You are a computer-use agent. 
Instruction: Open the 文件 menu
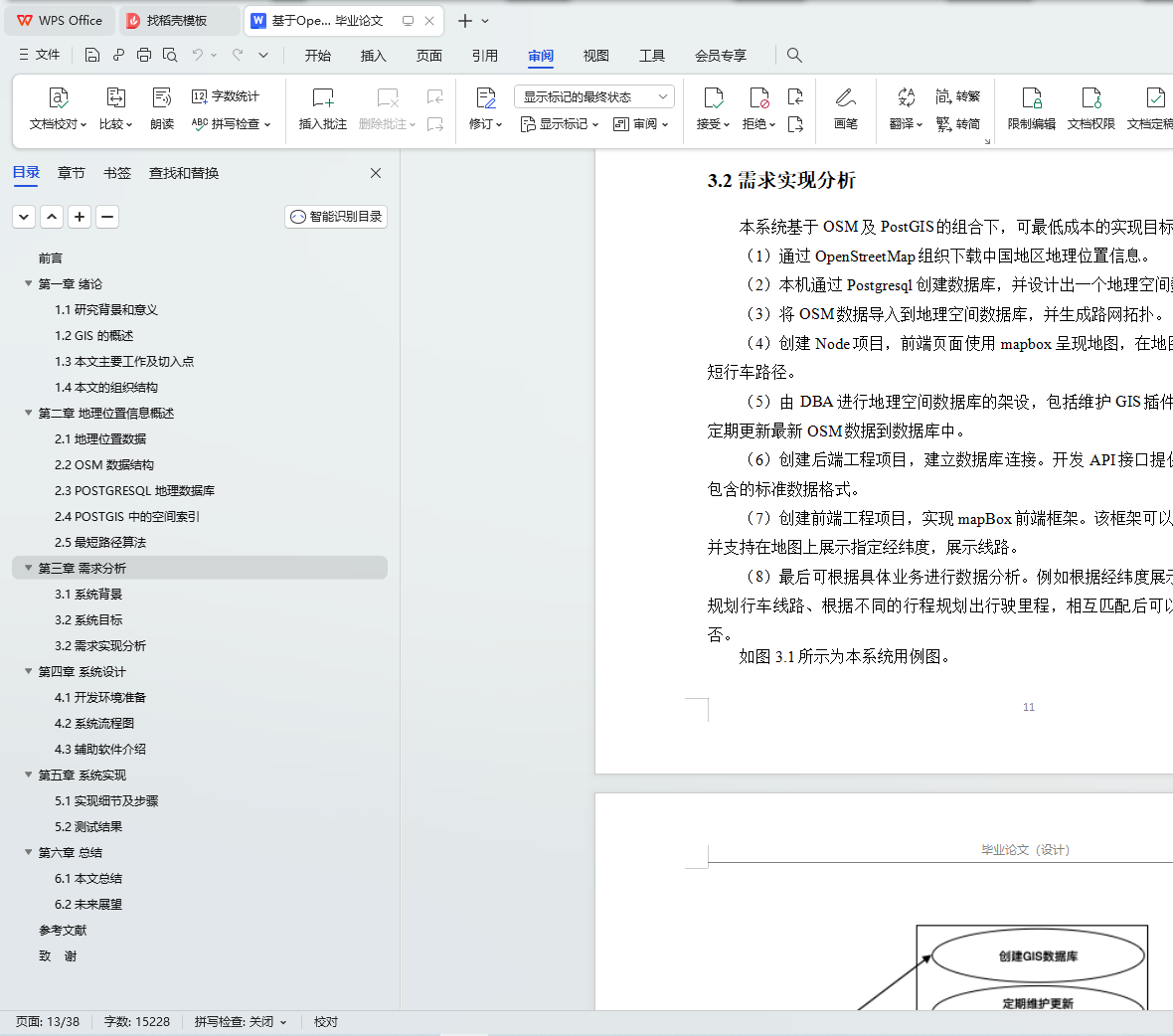[x=39, y=55]
